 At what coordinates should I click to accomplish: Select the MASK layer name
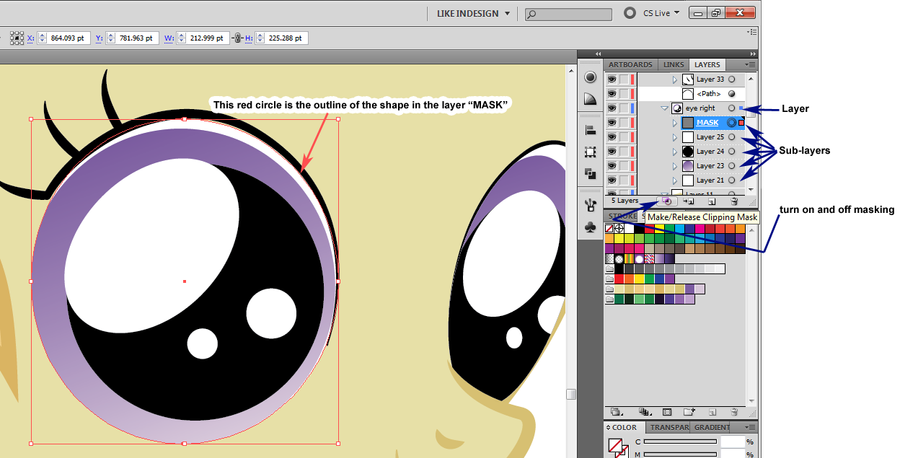point(707,123)
